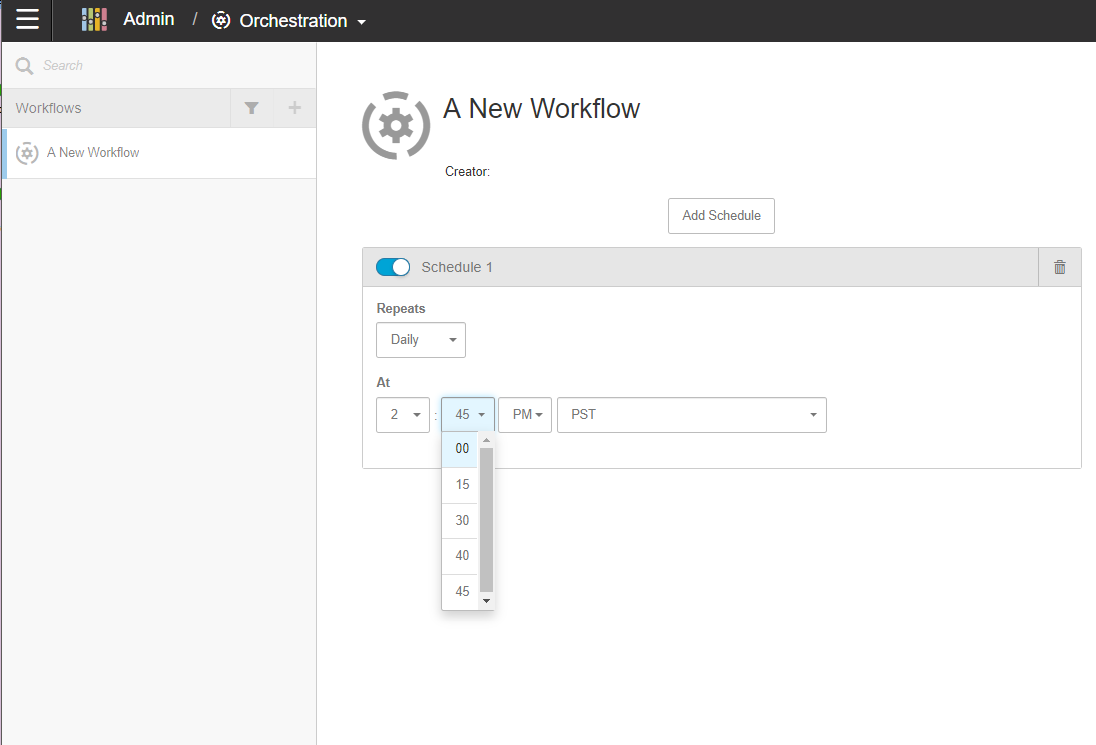Click the colorful Admin logo icon
The width and height of the screenshot is (1096, 745).
pyautogui.click(x=94, y=20)
